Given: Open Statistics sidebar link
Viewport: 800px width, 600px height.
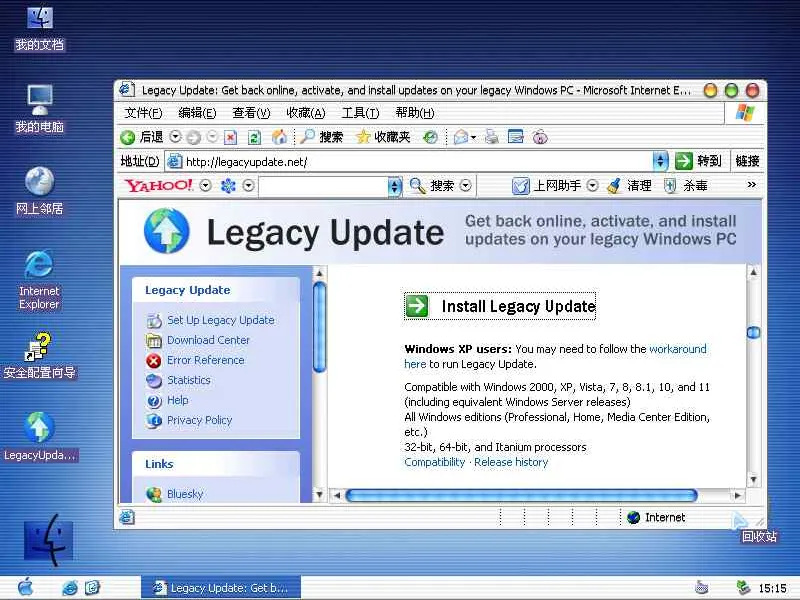Looking at the screenshot, I should (x=189, y=381).
